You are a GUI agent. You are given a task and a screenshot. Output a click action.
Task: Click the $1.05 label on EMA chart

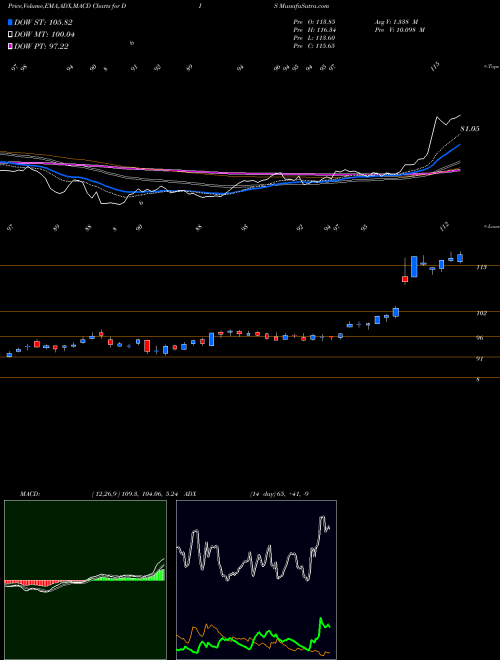click(470, 129)
